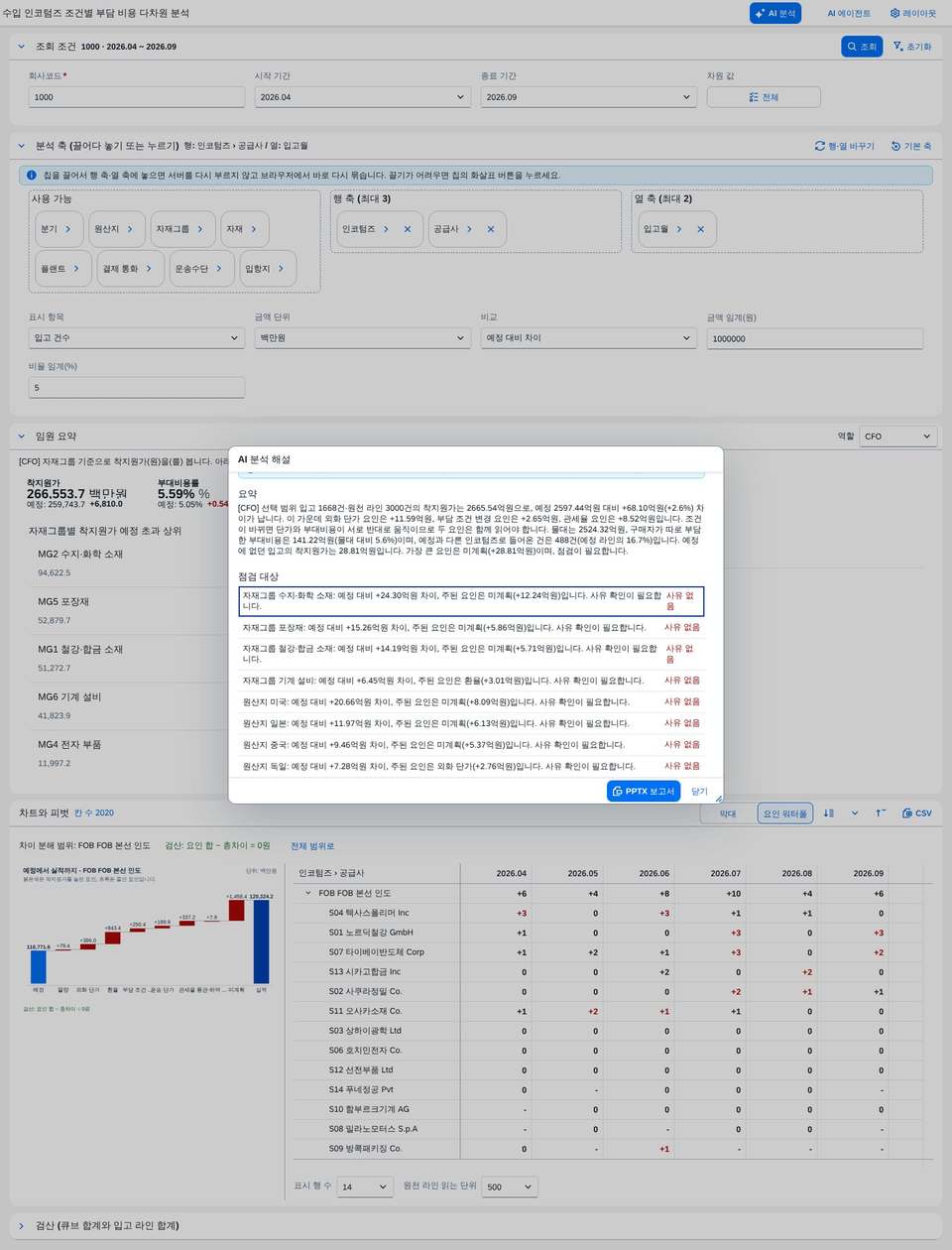Open the 차원 값 전체 selector

[764, 97]
